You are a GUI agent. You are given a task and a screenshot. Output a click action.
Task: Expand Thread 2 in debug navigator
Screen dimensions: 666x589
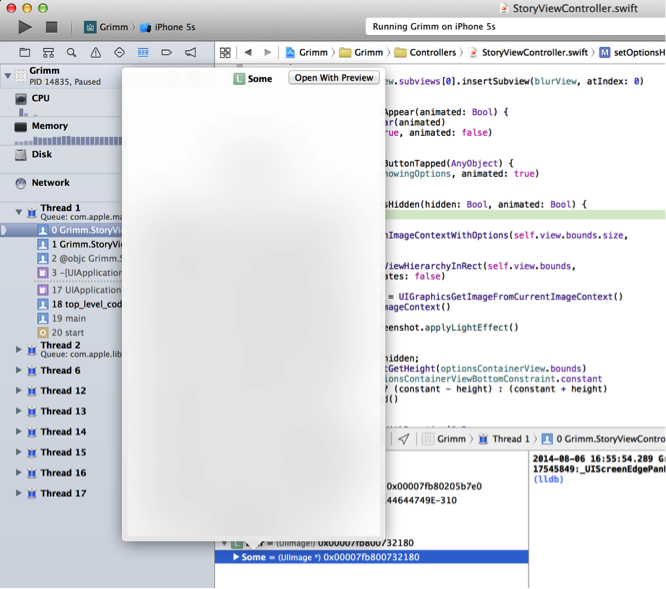tap(18, 349)
